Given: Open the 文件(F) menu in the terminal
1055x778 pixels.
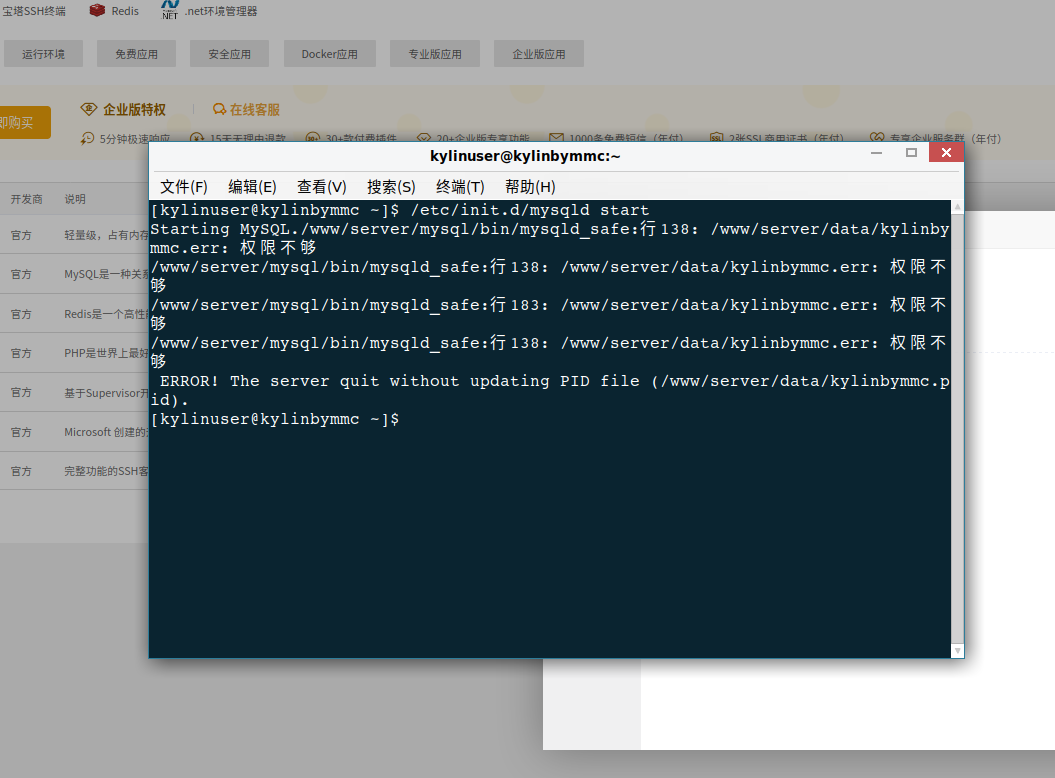Looking at the screenshot, I should (x=184, y=187).
